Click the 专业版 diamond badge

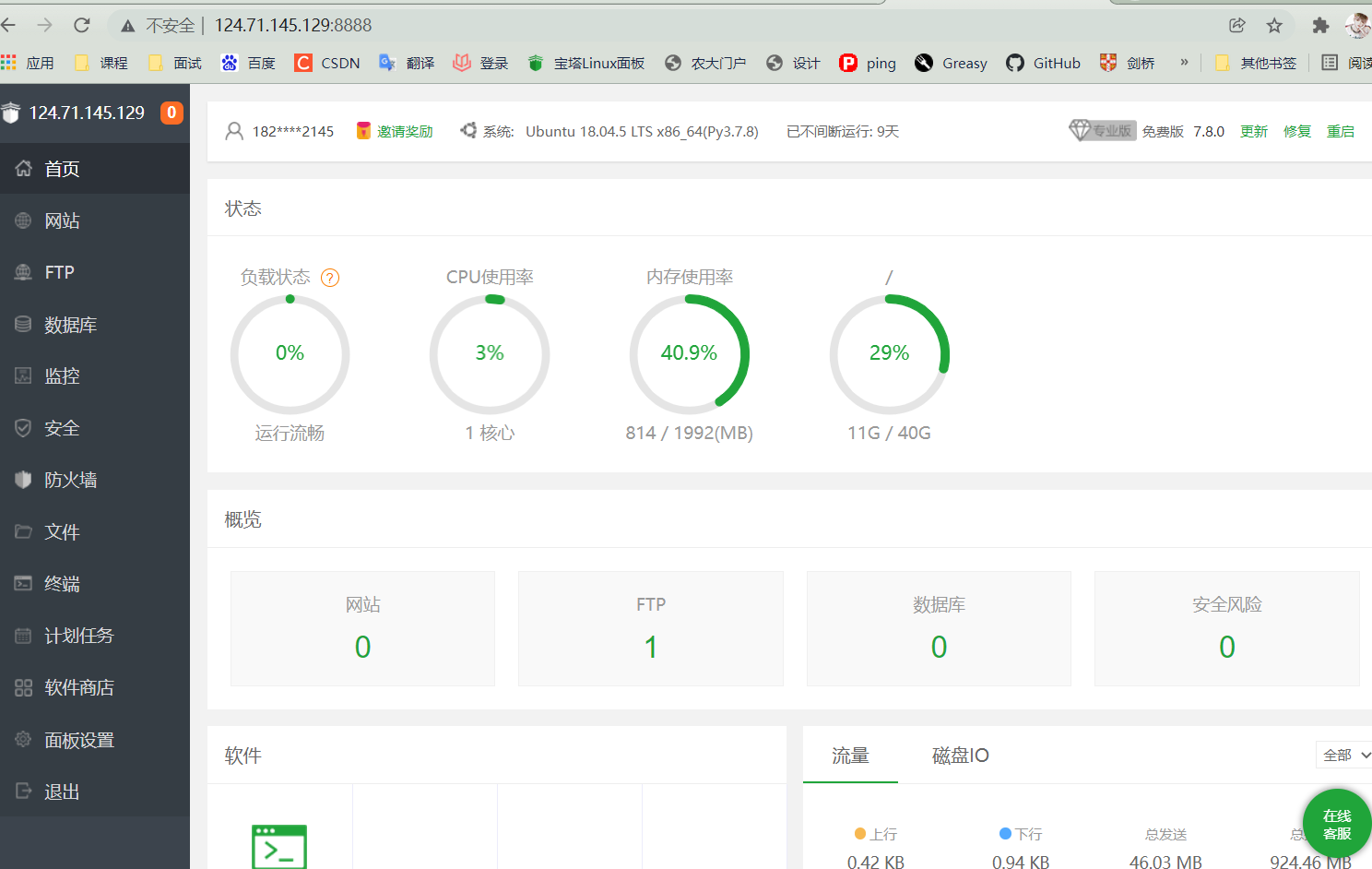tap(1103, 130)
